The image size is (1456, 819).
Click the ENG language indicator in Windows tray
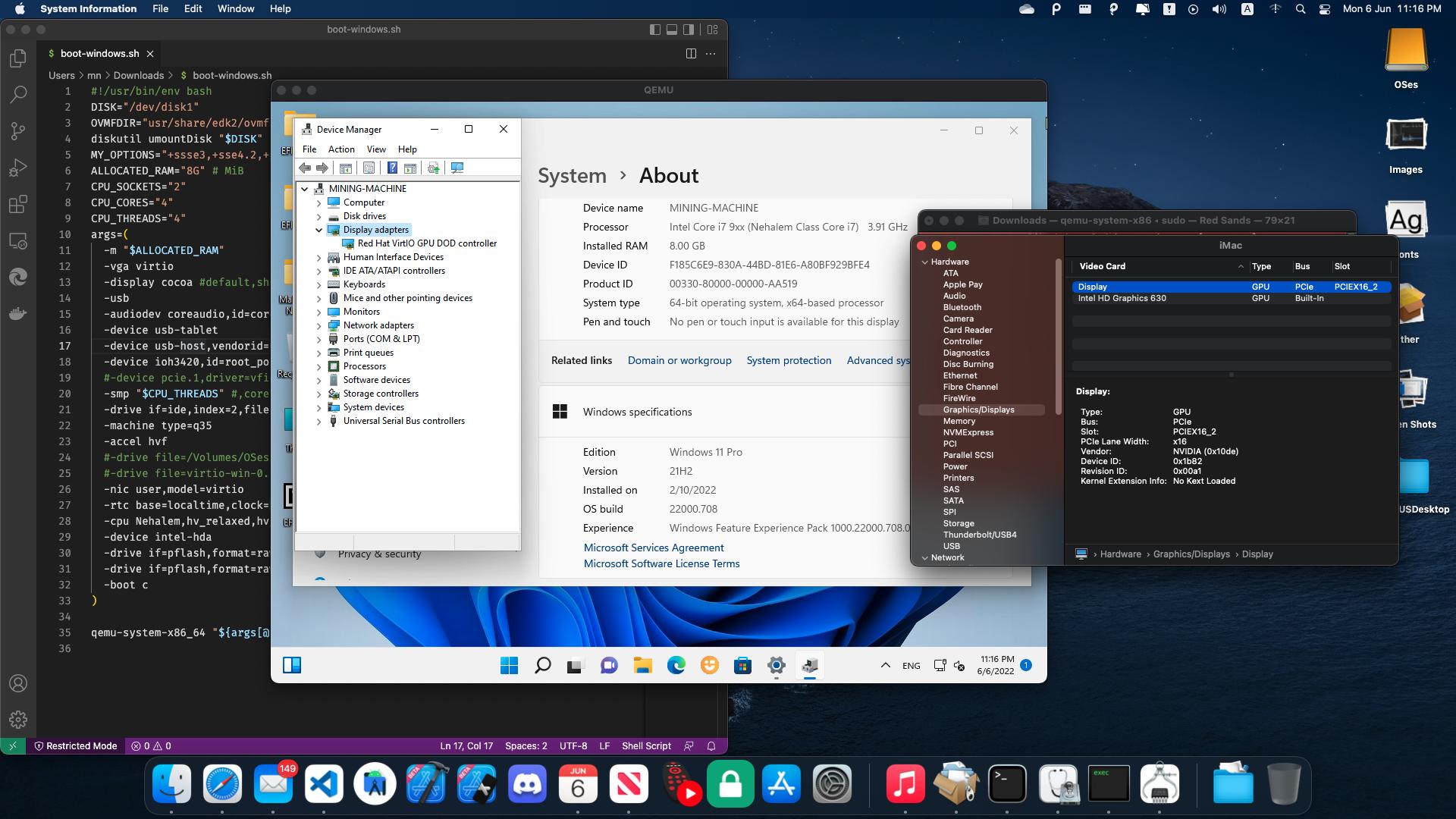(x=912, y=666)
